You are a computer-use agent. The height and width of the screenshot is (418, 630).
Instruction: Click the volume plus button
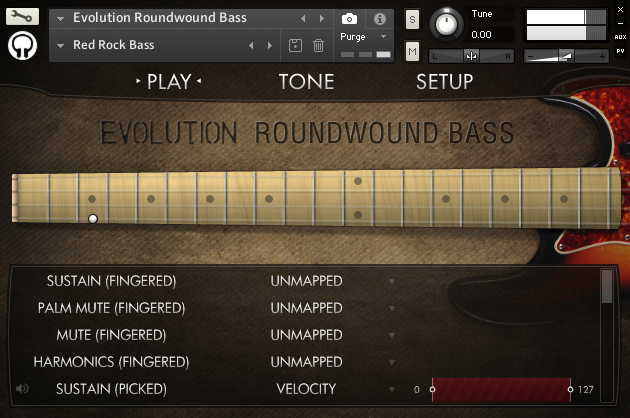(602, 56)
